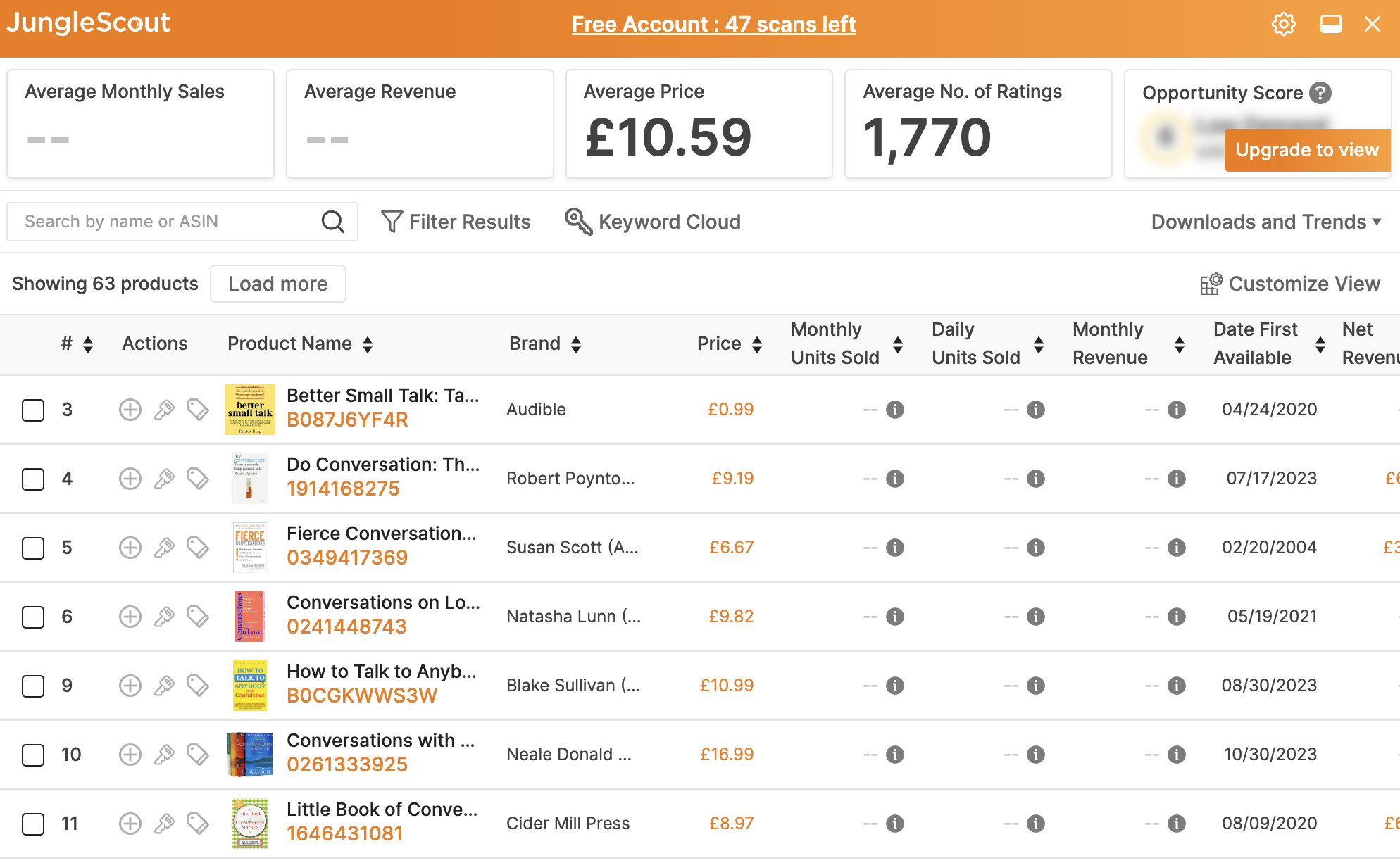The image size is (1400, 863).
Task: Click the pin icon for Better Small Talk
Action: coord(164,410)
